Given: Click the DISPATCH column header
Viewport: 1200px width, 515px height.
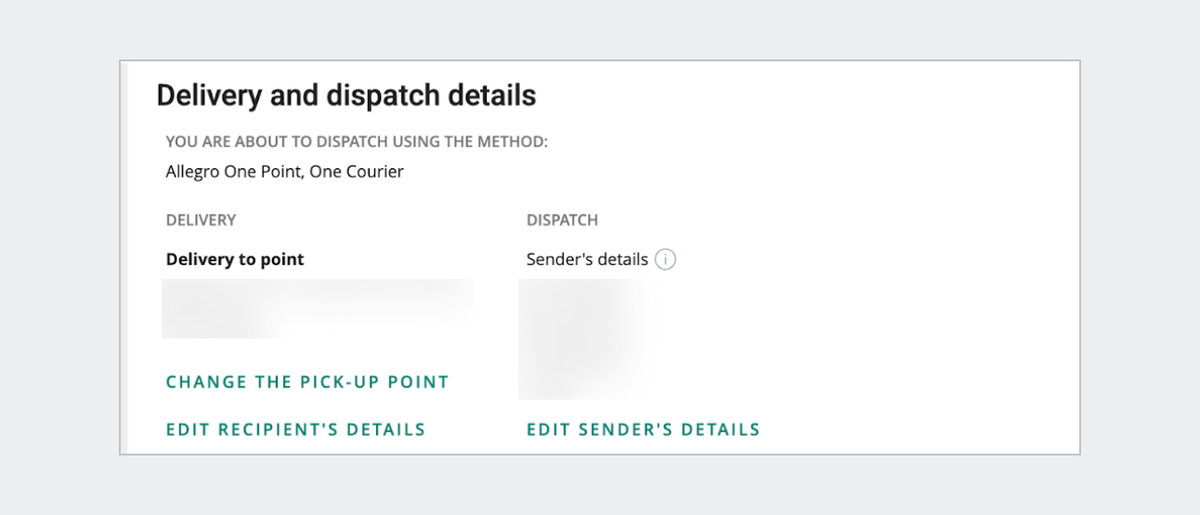Looking at the screenshot, I should tap(562, 220).
